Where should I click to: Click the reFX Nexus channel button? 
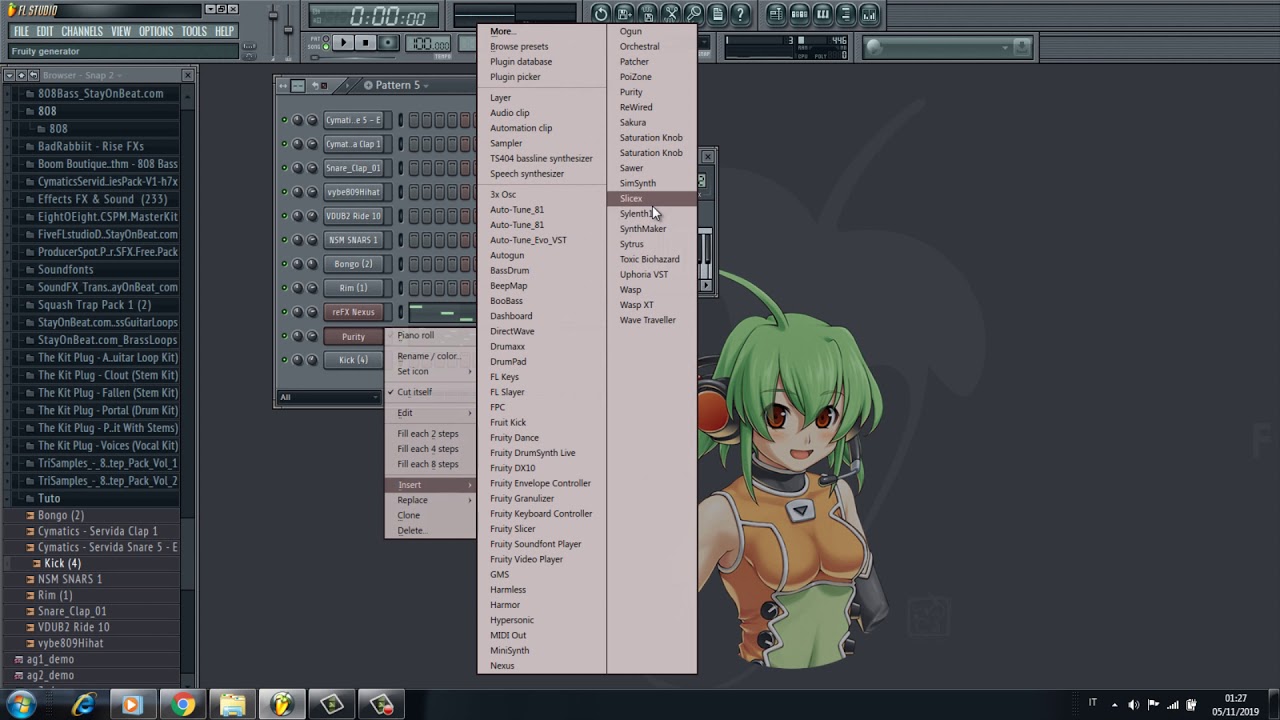(x=353, y=312)
